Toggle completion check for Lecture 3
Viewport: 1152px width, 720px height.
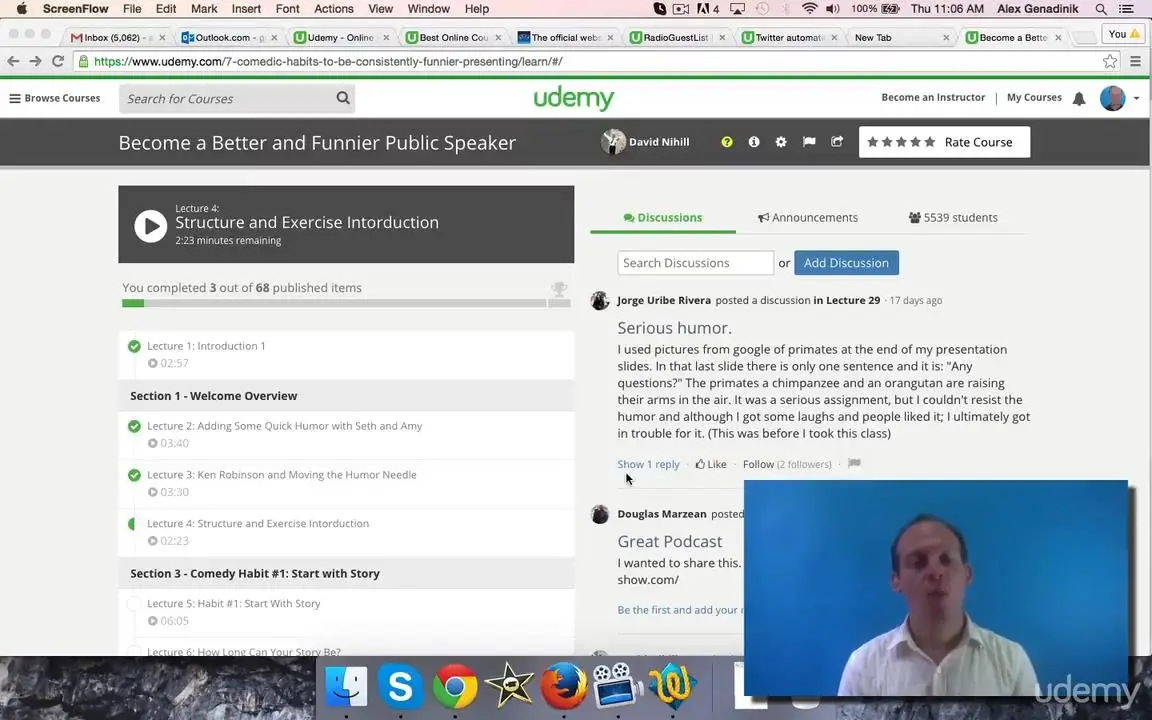point(134,475)
